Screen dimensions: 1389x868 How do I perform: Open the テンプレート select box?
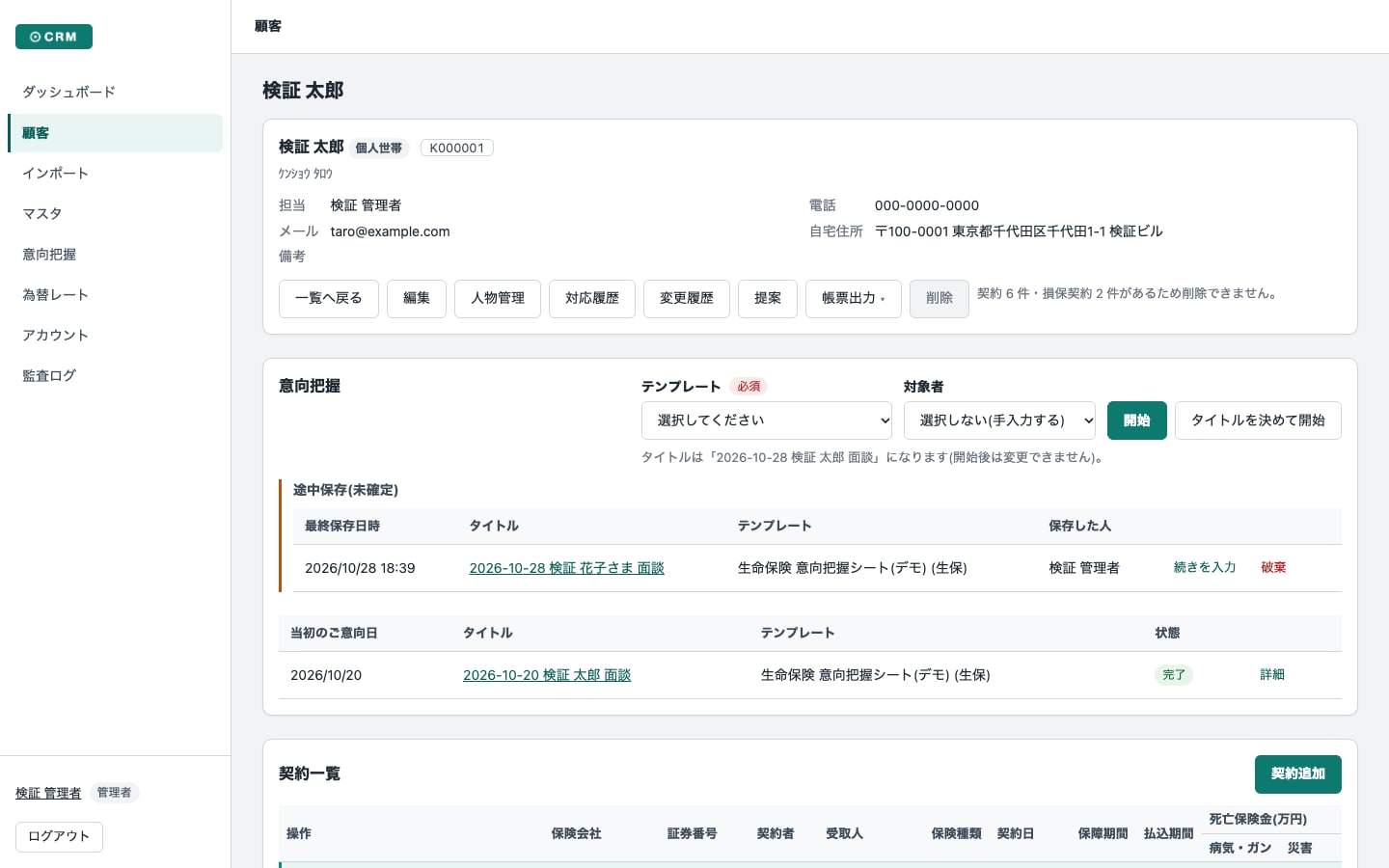pos(767,420)
